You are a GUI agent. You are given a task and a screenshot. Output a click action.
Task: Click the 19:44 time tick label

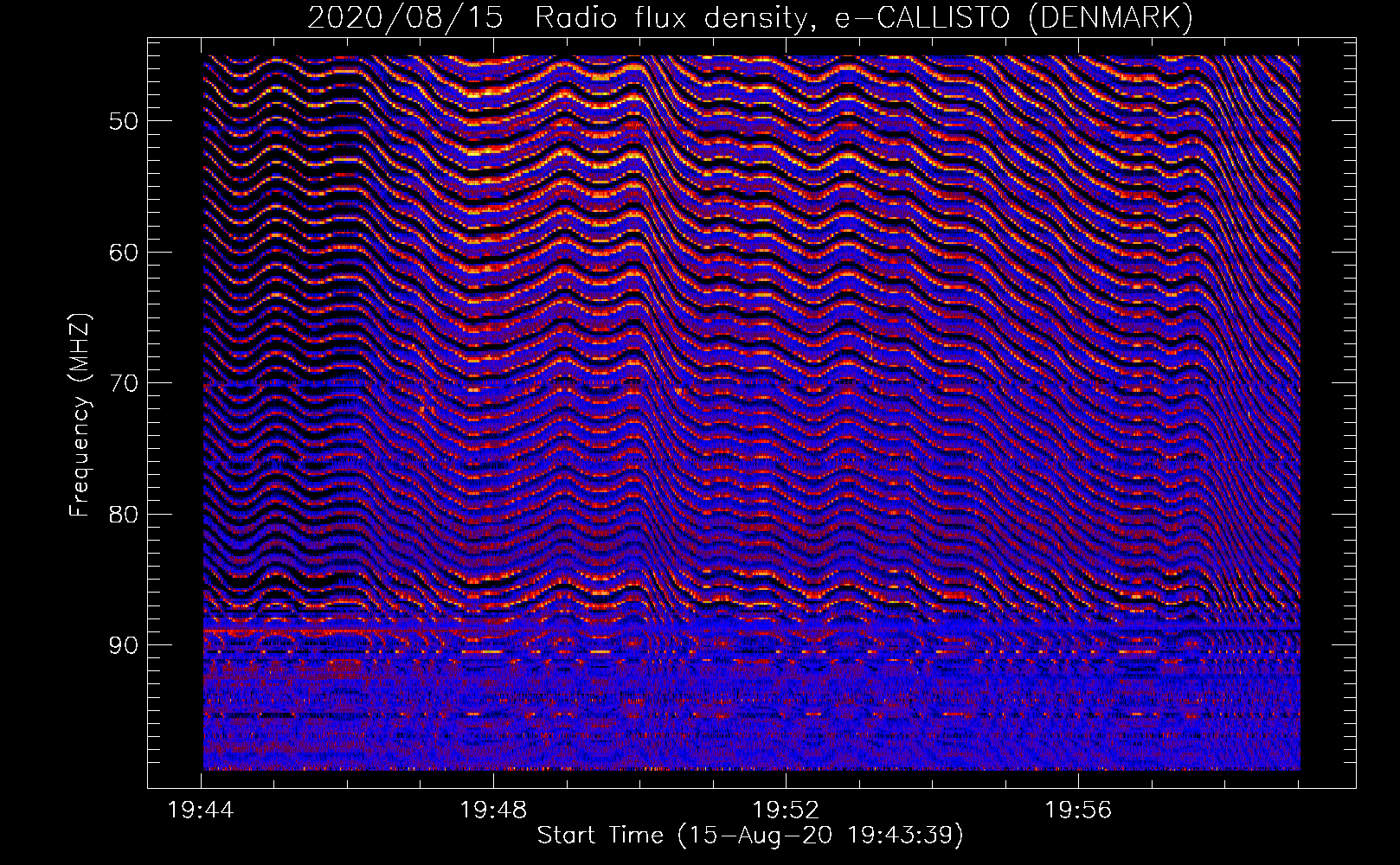[202, 811]
